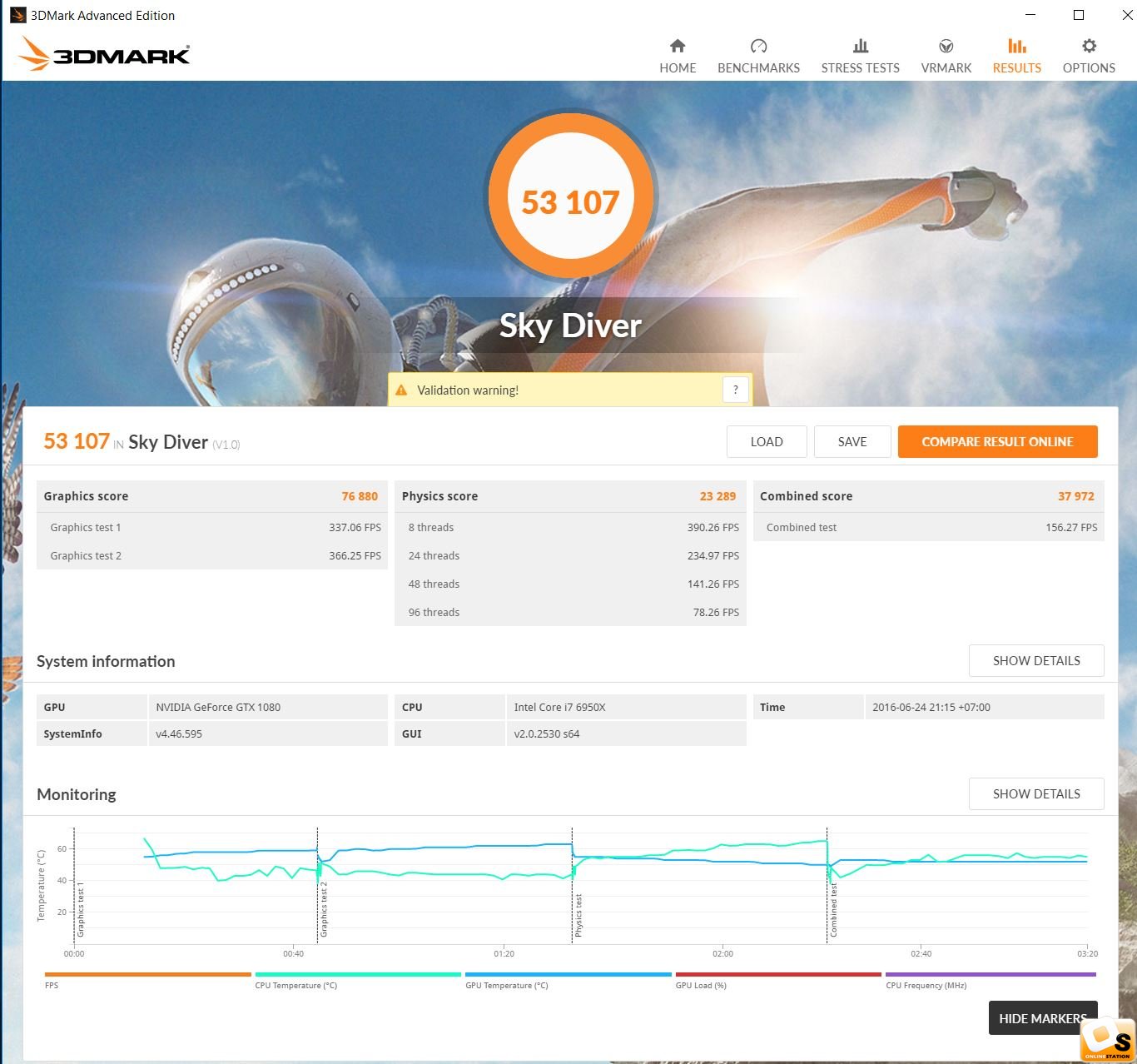Select the Combined test row
The width and height of the screenshot is (1137, 1064).
point(929,527)
